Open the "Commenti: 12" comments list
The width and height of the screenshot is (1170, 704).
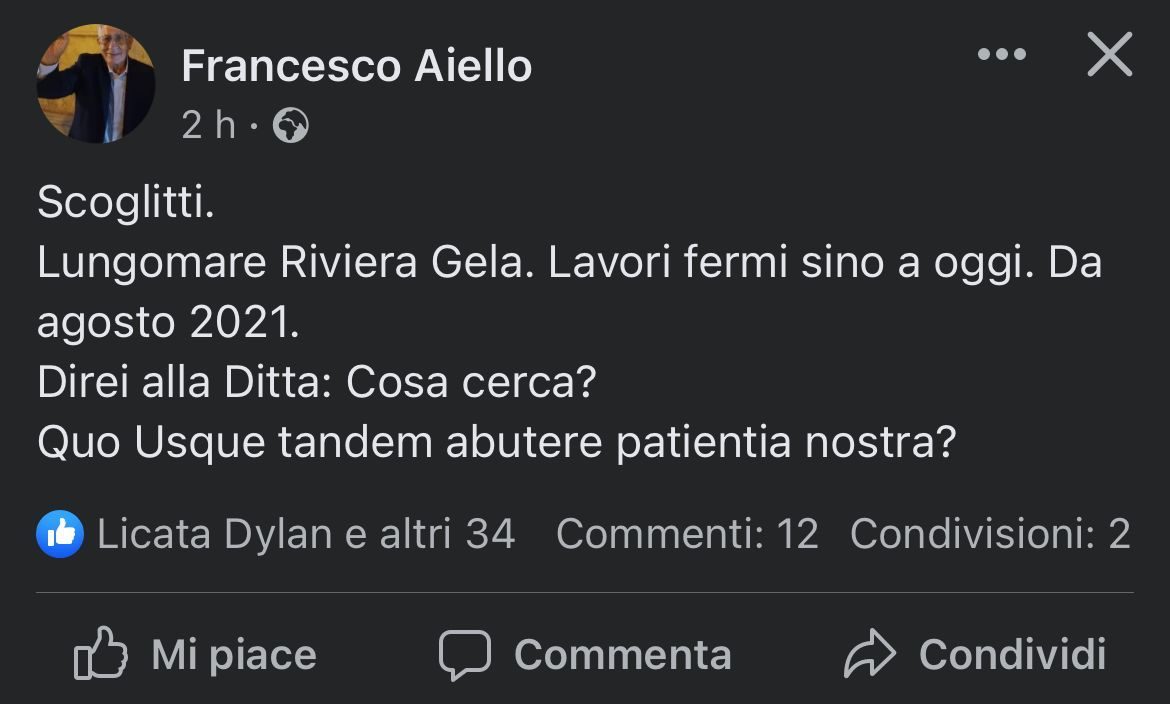coord(687,534)
